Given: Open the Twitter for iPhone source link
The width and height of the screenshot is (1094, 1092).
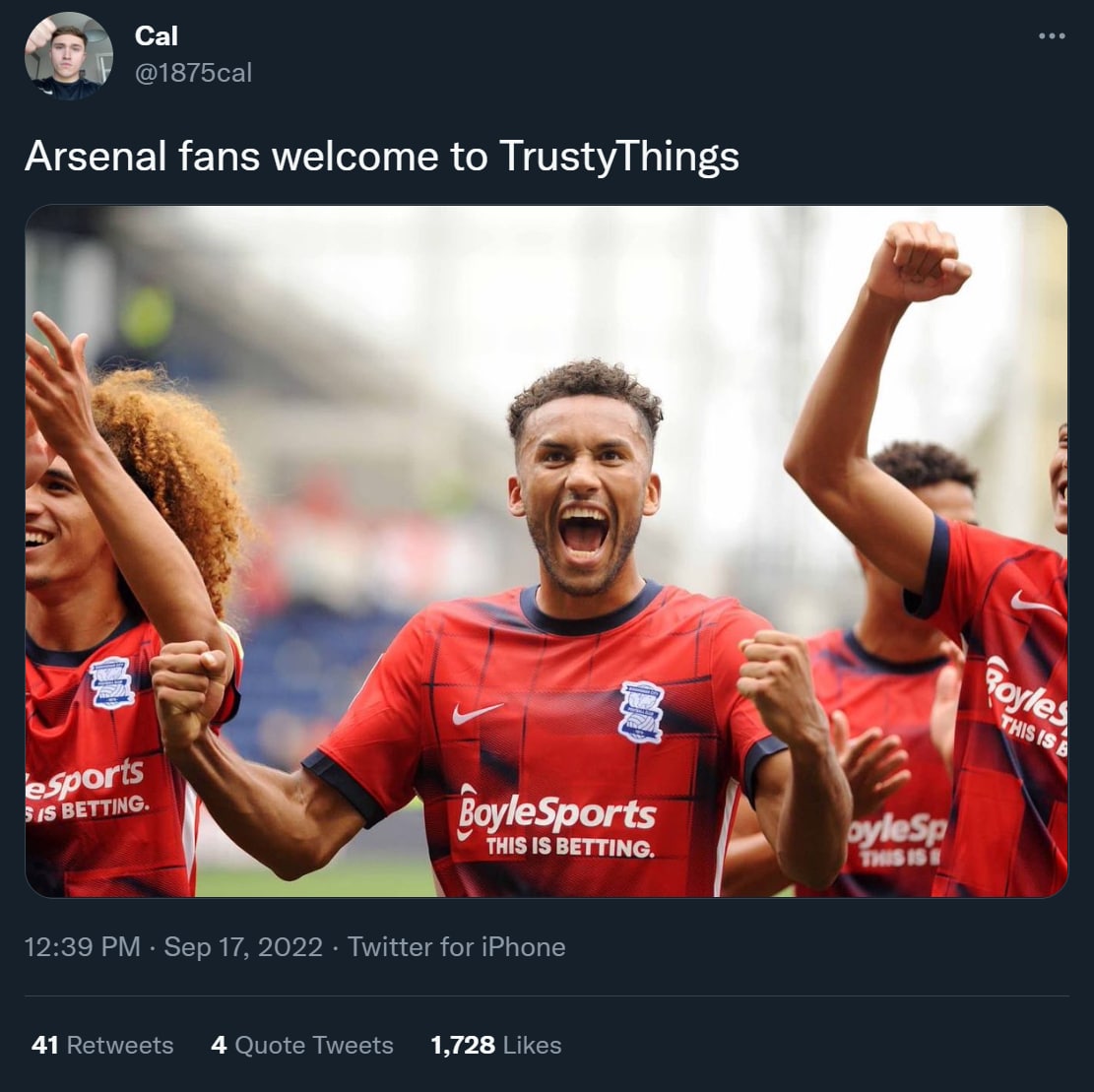Looking at the screenshot, I should point(456,947).
